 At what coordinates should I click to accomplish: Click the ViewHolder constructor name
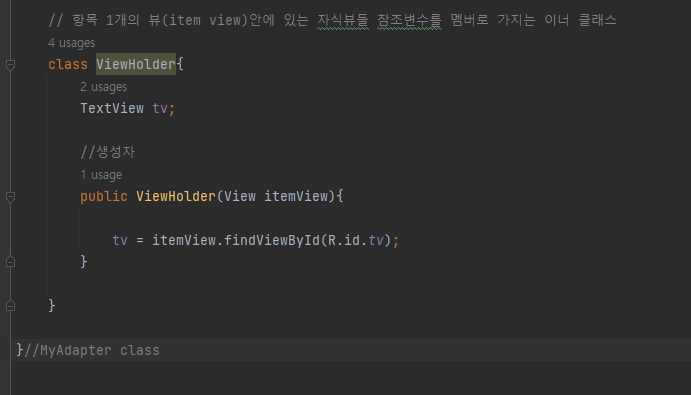176,196
